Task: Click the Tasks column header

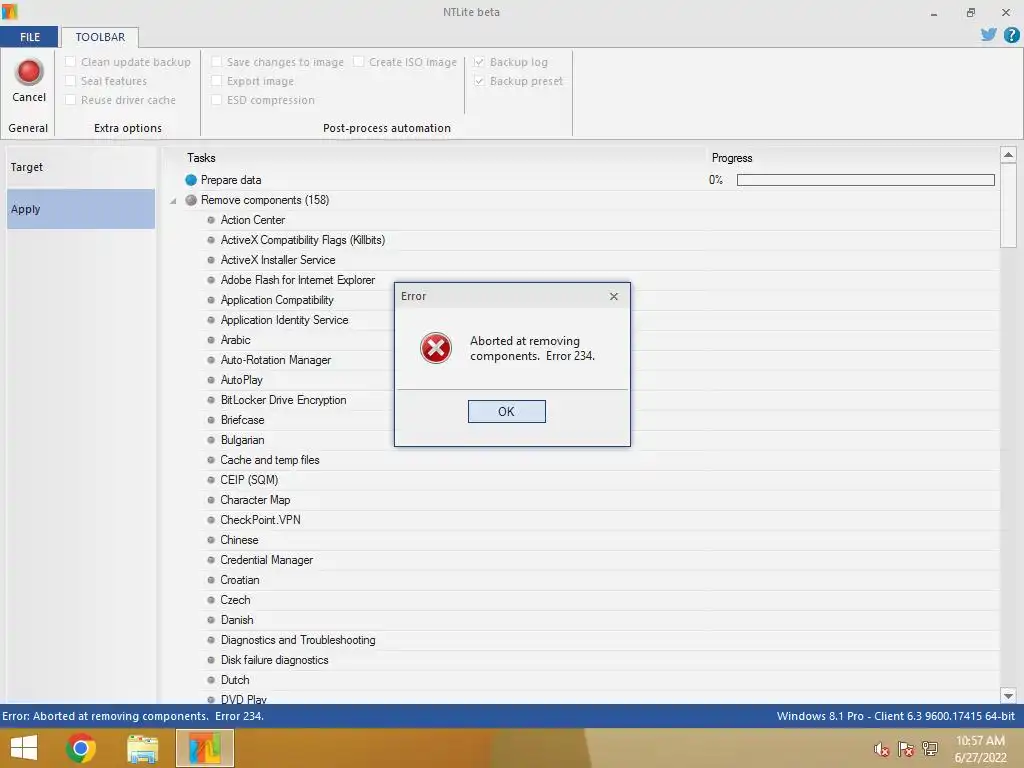Action: pos(201,158)
